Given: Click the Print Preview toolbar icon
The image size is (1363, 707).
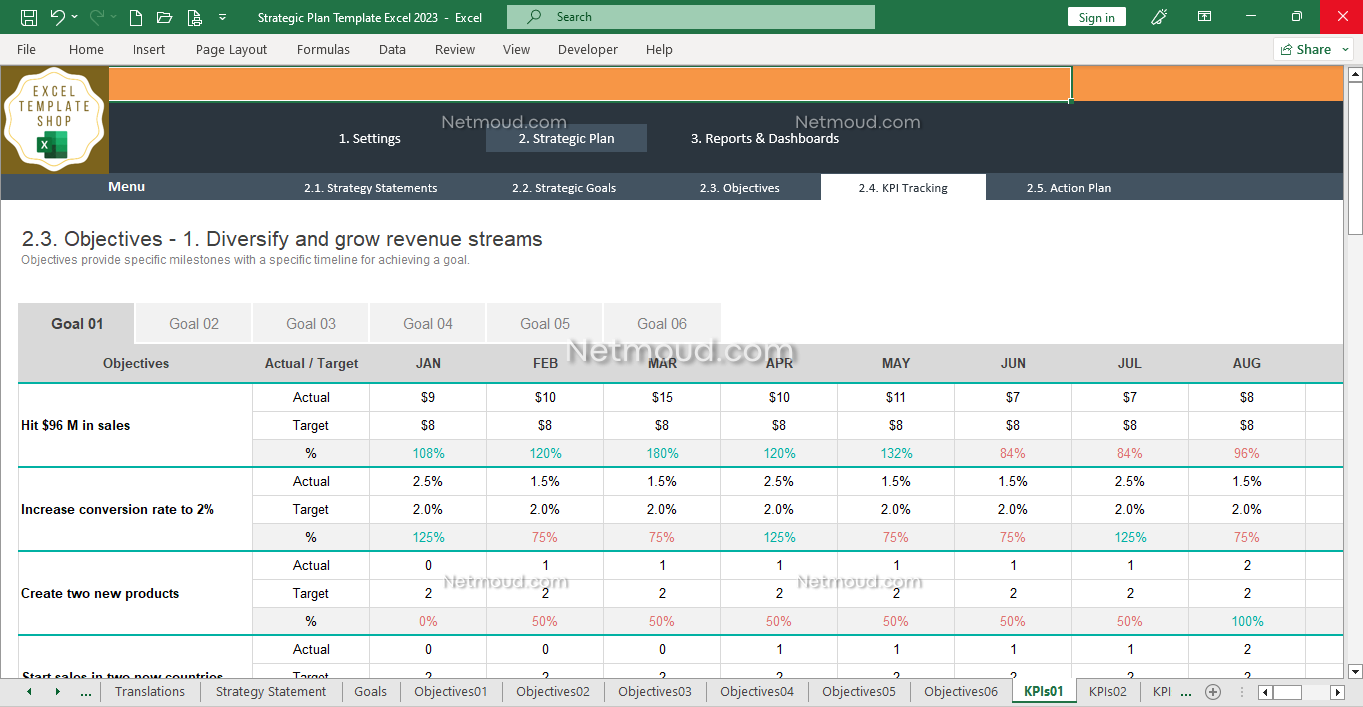Looking at the screenshot, I should 194,17.
